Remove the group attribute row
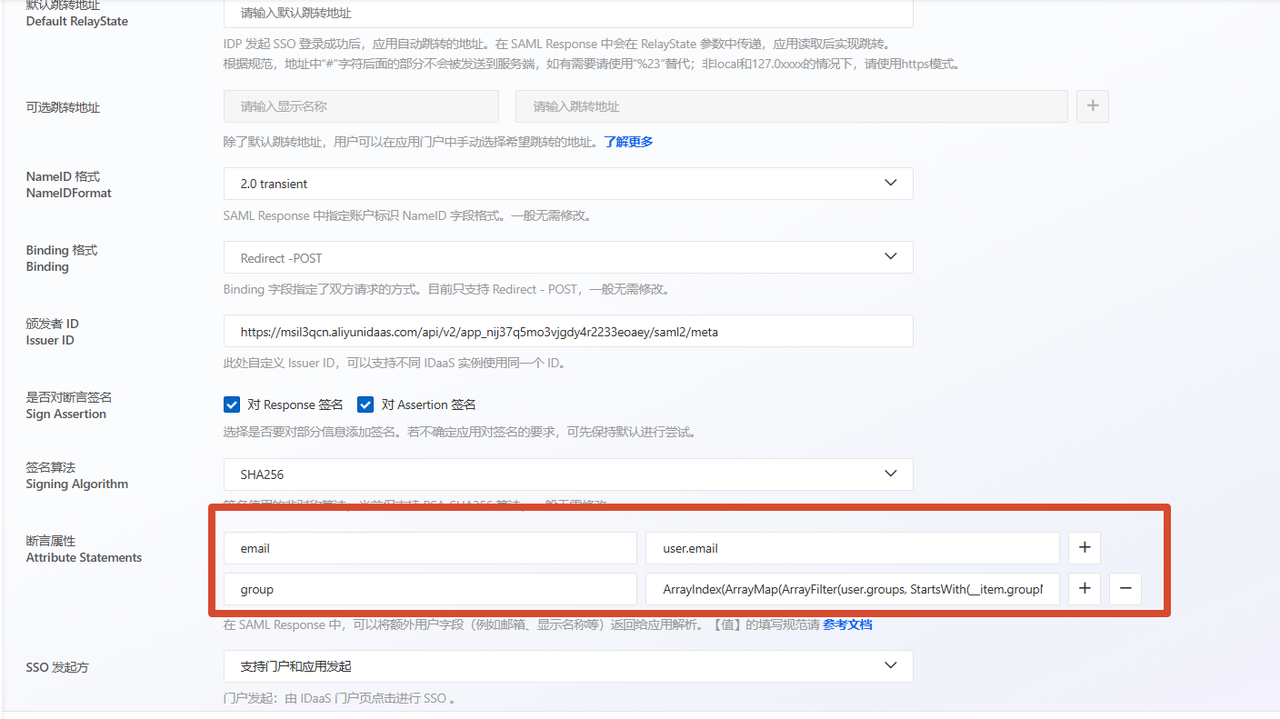 (x=1125, y=589)
